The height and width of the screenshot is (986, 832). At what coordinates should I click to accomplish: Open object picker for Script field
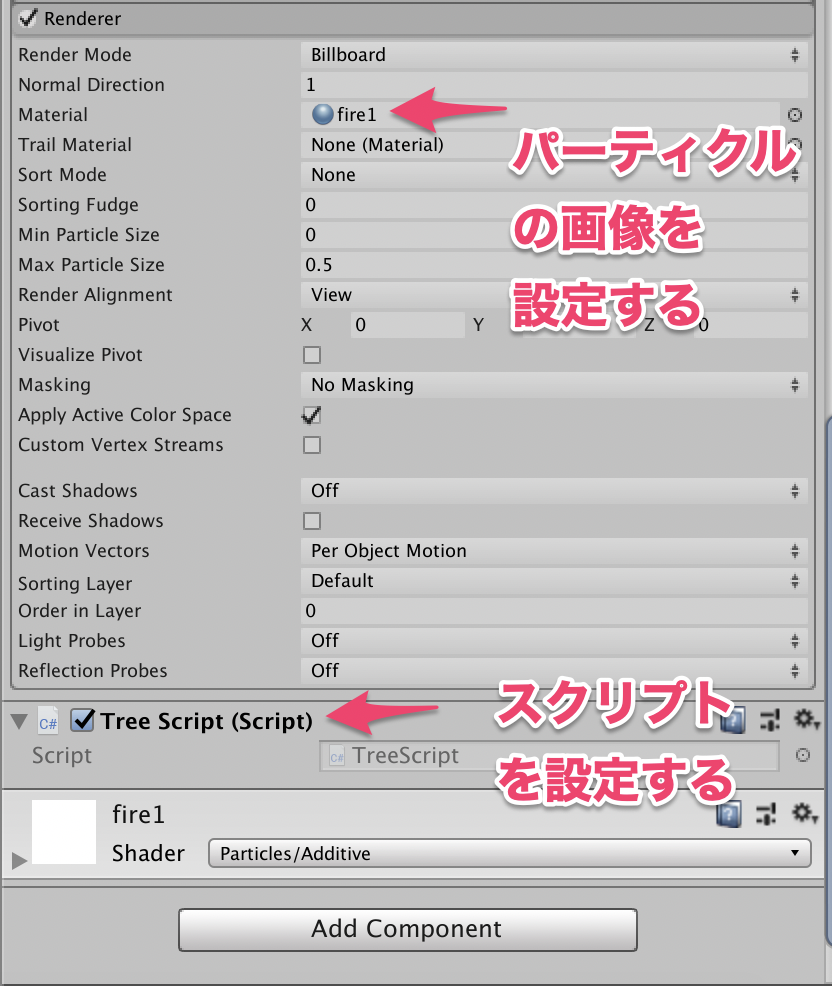click(x=802, y=755)
